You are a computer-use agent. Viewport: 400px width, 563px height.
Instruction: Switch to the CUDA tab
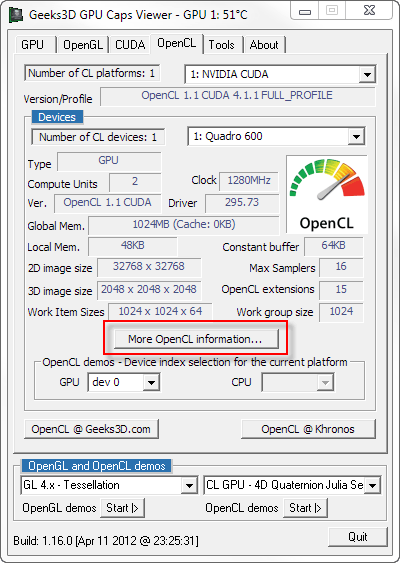click(x=130, y=45)
